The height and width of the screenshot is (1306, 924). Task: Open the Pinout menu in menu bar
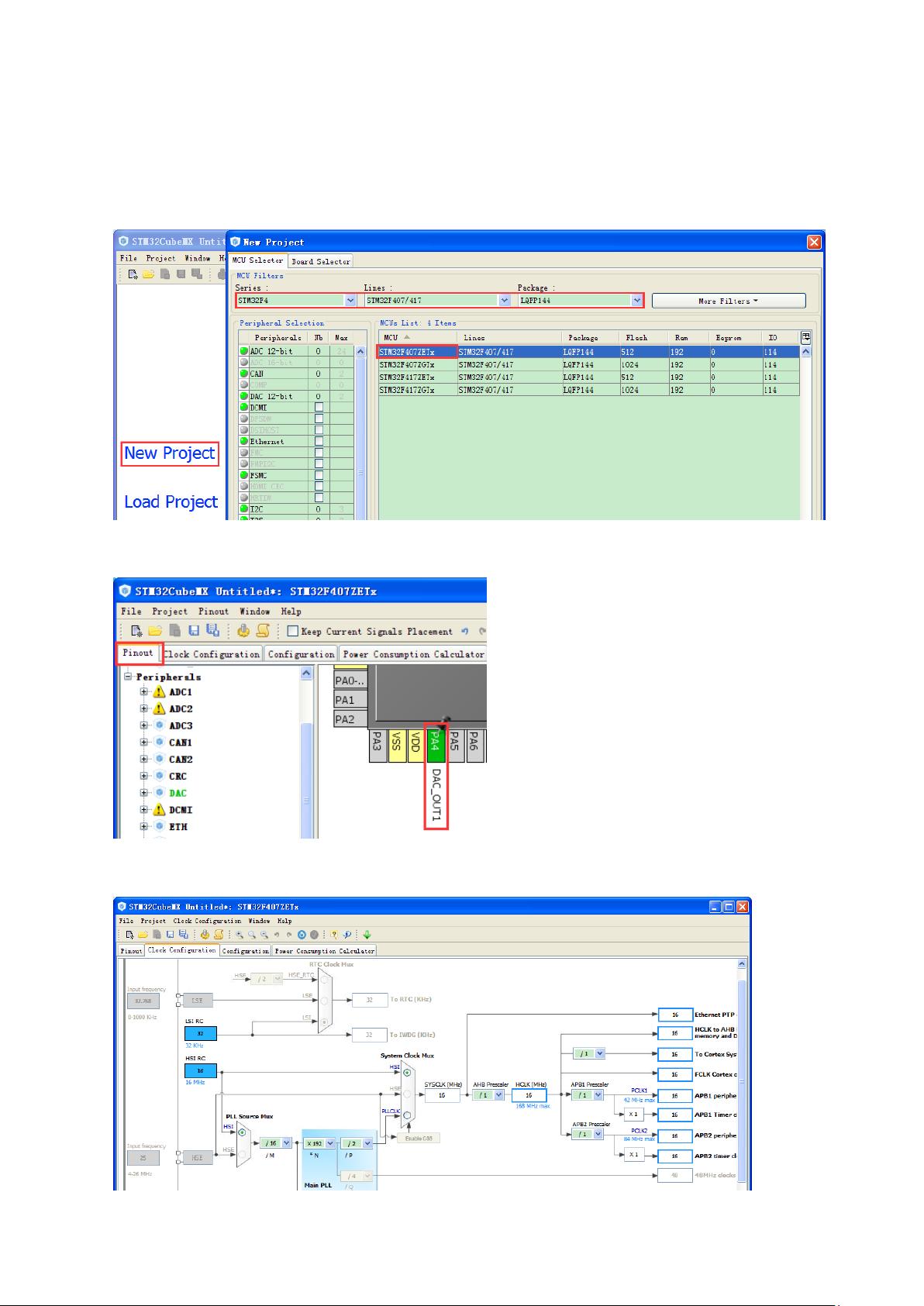click(213, 612)
